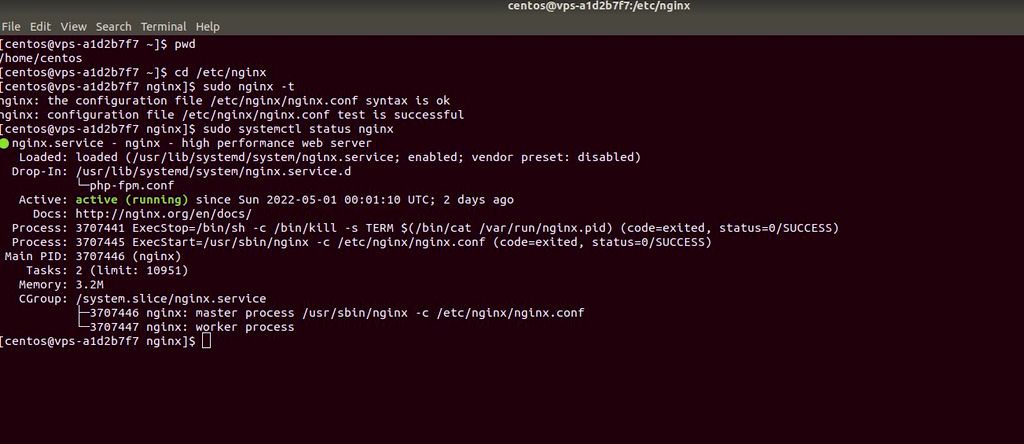1024x444 pixels.
Task: Click the http://nginx.org/en/docs/ link
Action: click(x=164, y=214)
